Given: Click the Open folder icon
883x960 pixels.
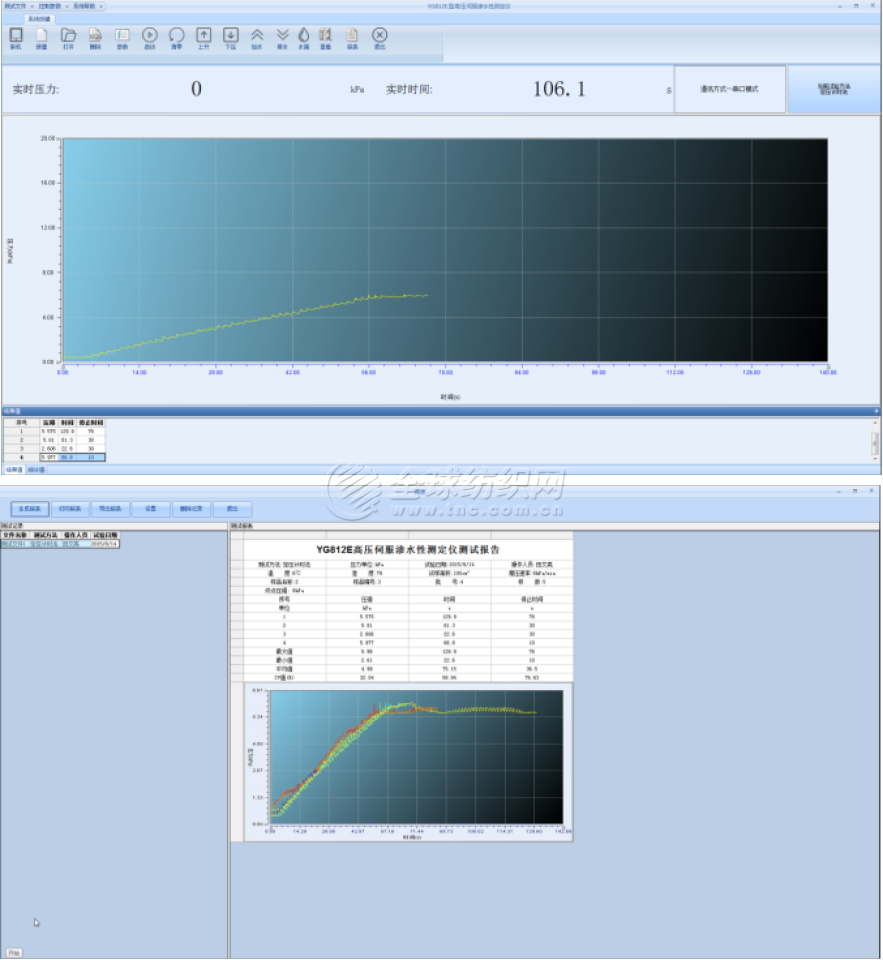Looking at the screenshot, I should point(68,38).
